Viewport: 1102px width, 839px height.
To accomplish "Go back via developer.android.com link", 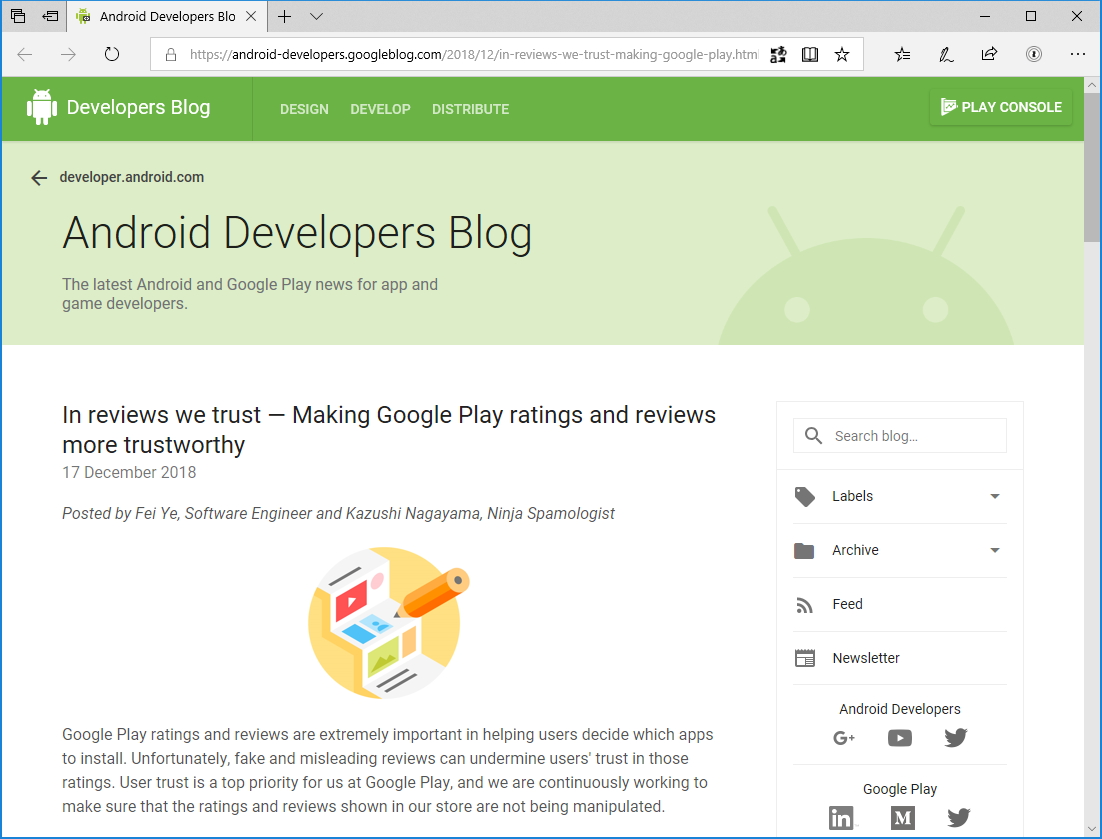I will 131,177.
